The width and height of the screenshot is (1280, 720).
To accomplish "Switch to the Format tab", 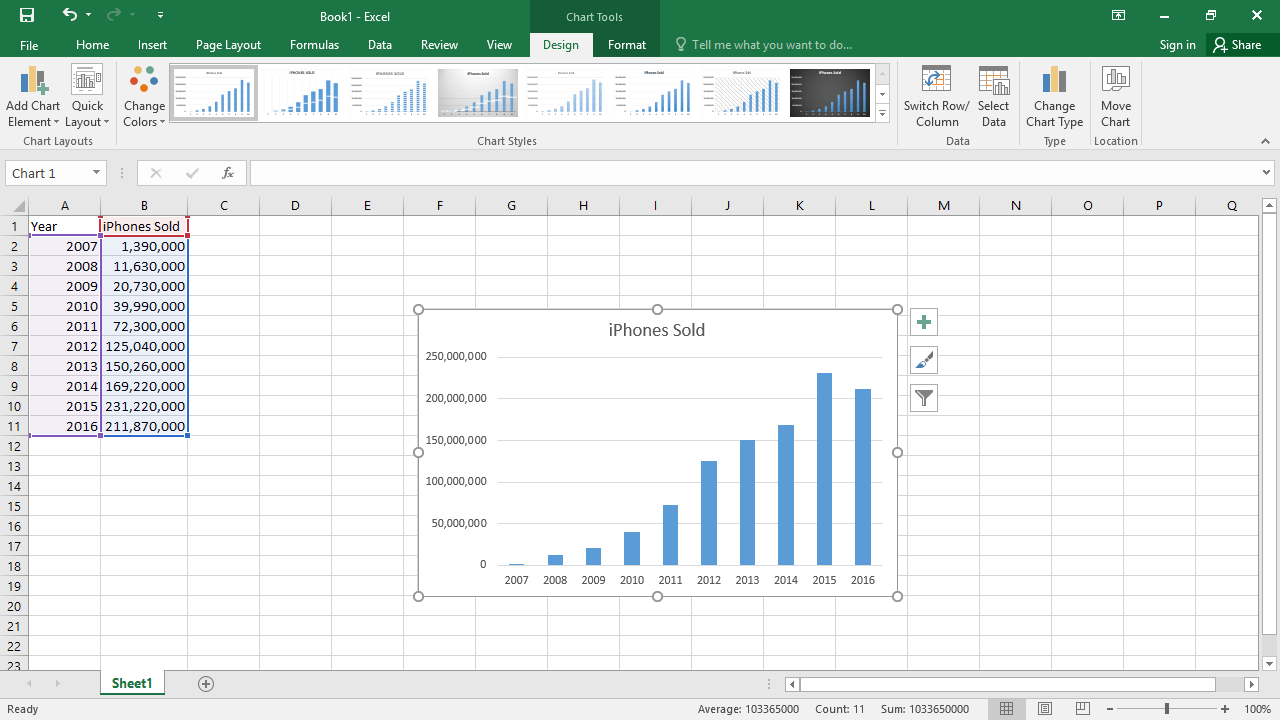I will tap(627, 45).
